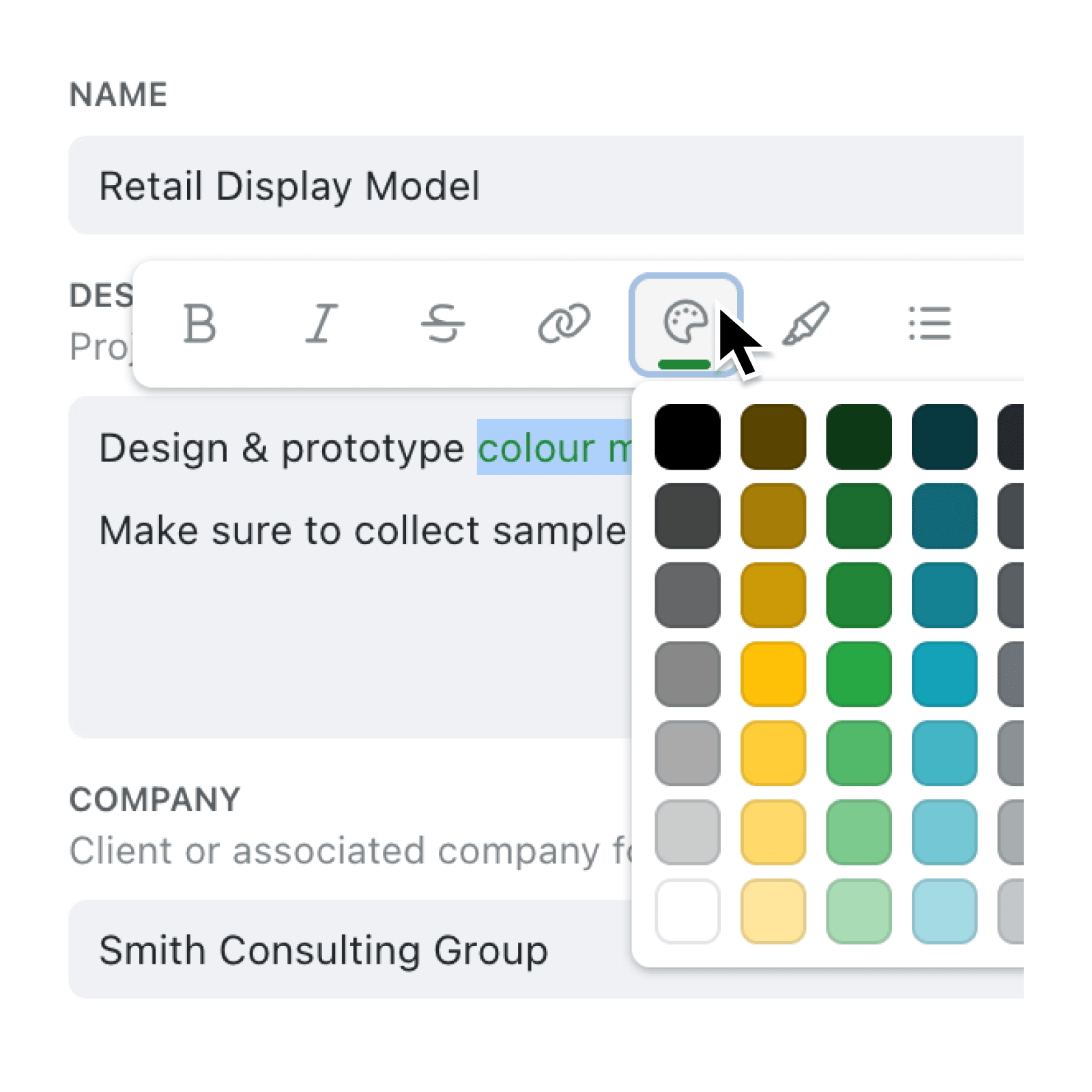
Task: Select the highlighter marker tool
Action: click(807, 323)
